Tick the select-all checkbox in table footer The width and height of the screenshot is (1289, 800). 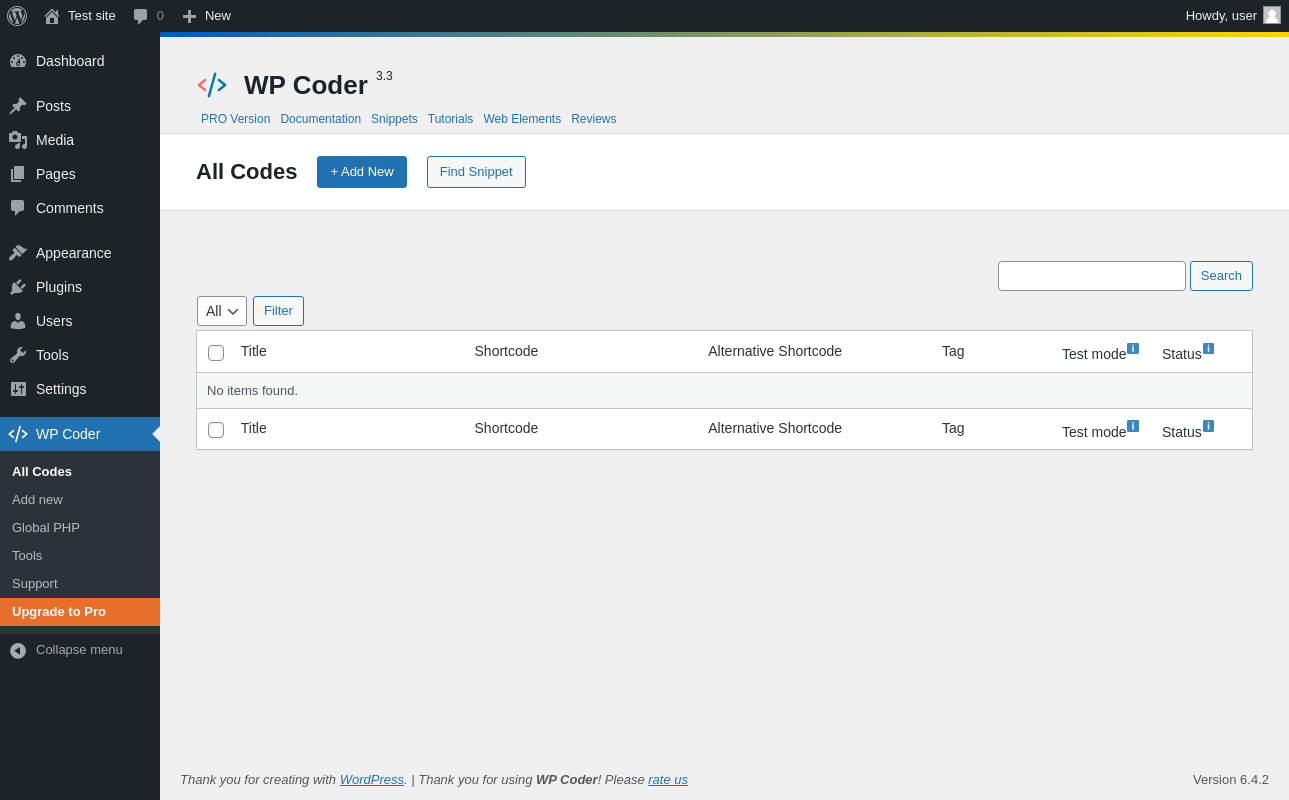pos(216,430)
